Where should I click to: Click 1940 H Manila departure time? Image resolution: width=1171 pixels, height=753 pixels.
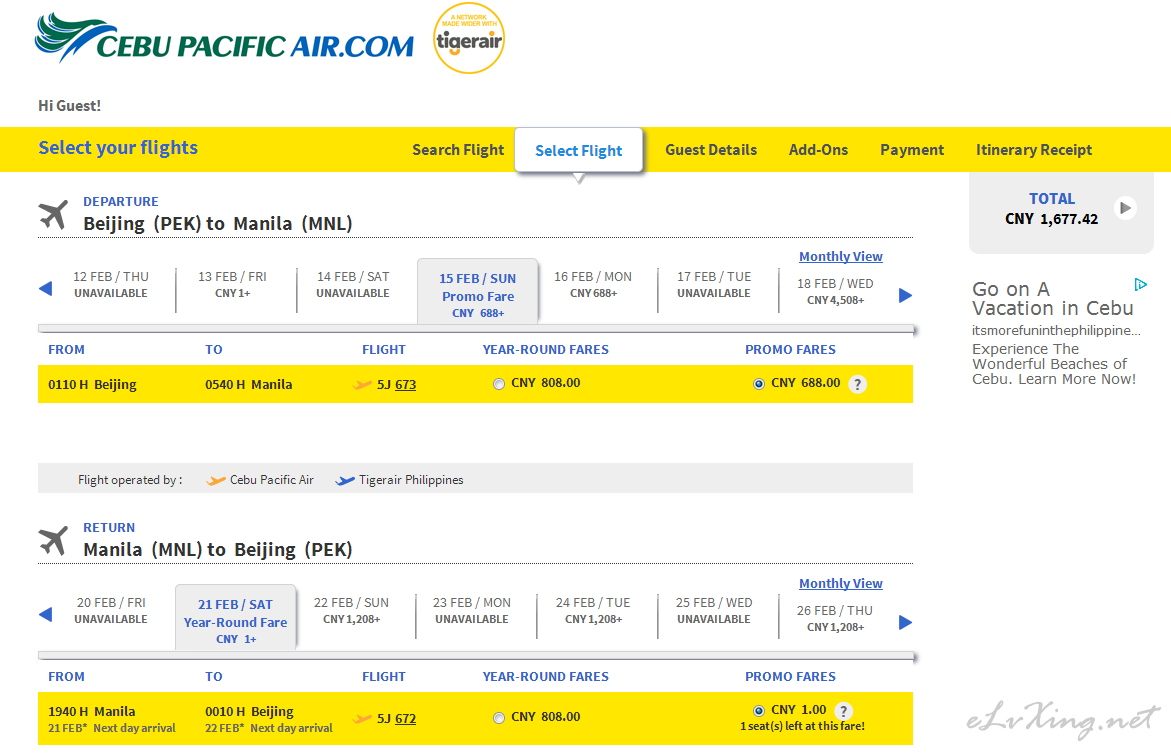pos(92,711)
